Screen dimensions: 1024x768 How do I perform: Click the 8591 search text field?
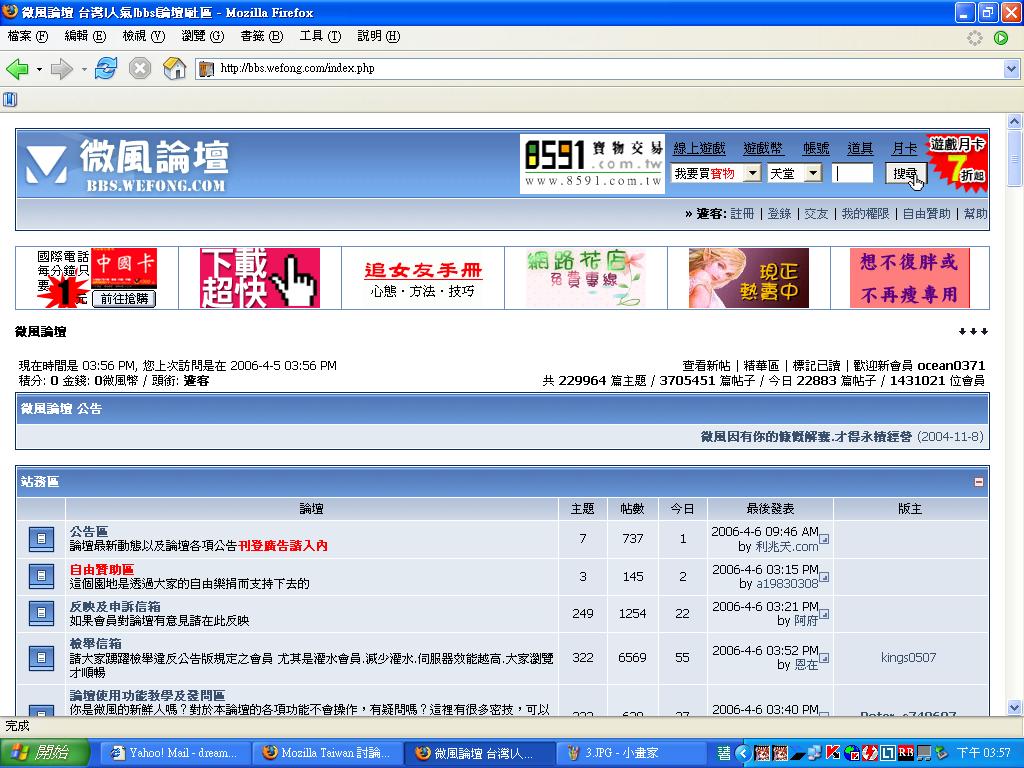pos(853,174)
